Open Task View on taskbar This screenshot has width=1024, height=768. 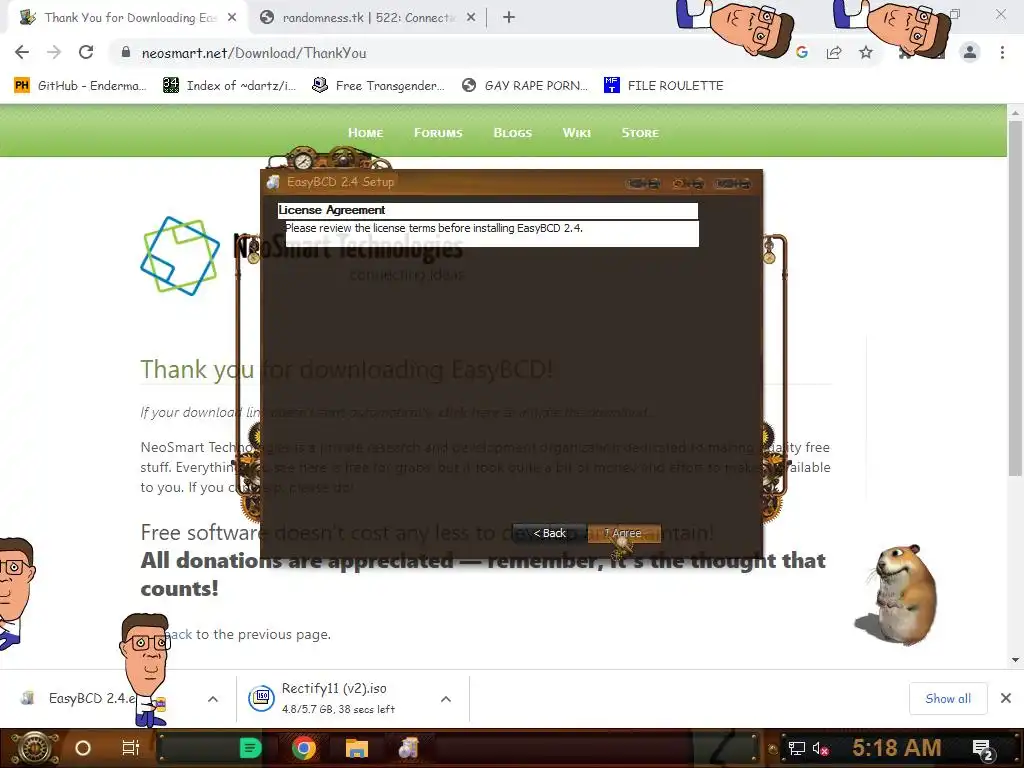[x=131, y=748]
